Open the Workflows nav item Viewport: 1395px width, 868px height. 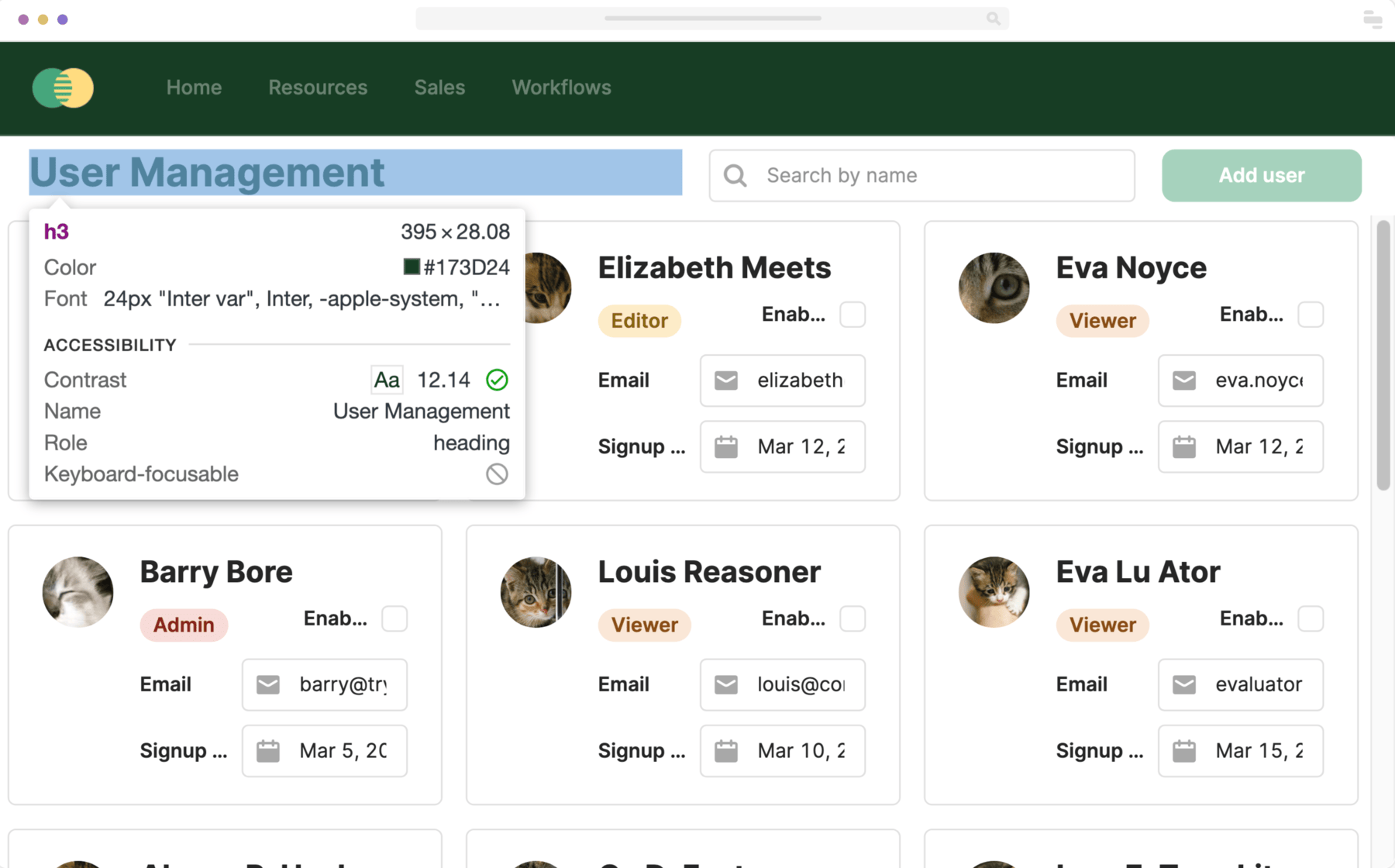561,88
